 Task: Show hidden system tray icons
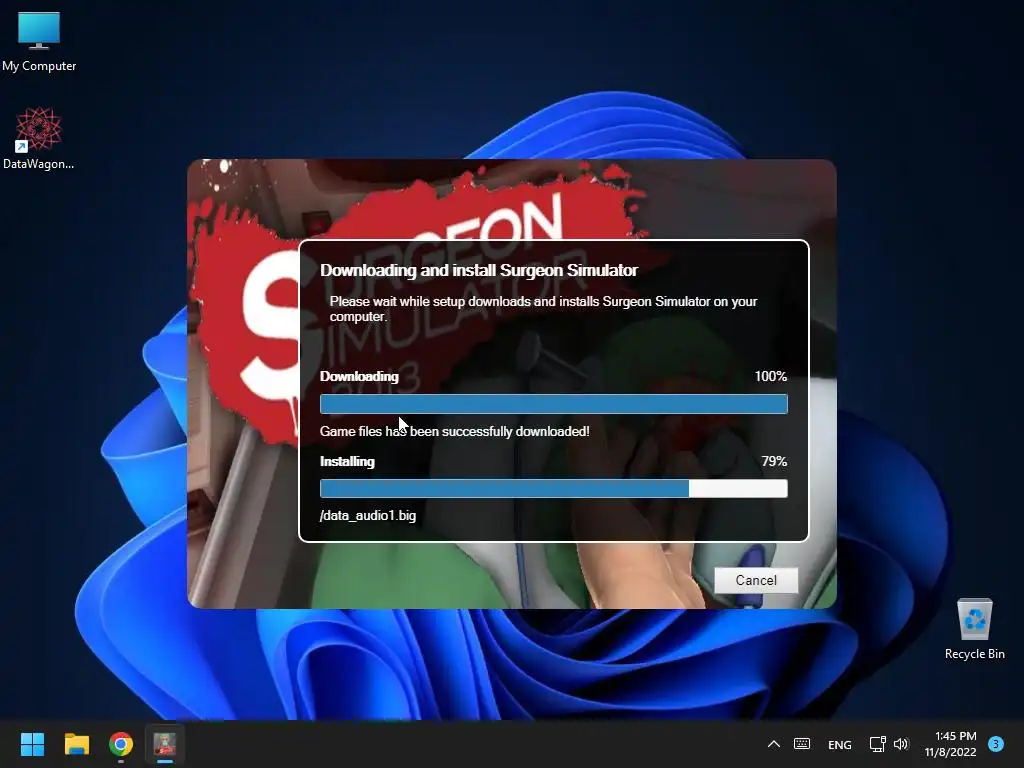[x=774, y=744]
